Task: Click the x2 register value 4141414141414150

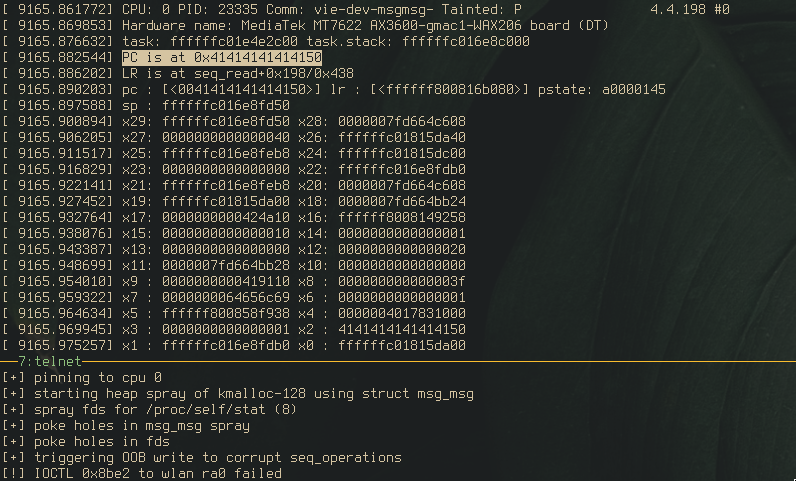Action: tap(402, 329)
